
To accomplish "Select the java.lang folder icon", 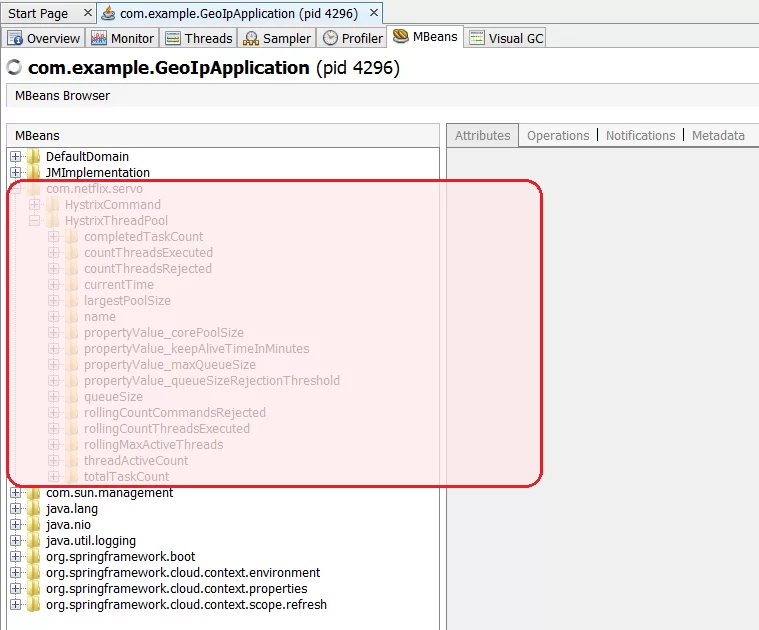I will (33, 509).
